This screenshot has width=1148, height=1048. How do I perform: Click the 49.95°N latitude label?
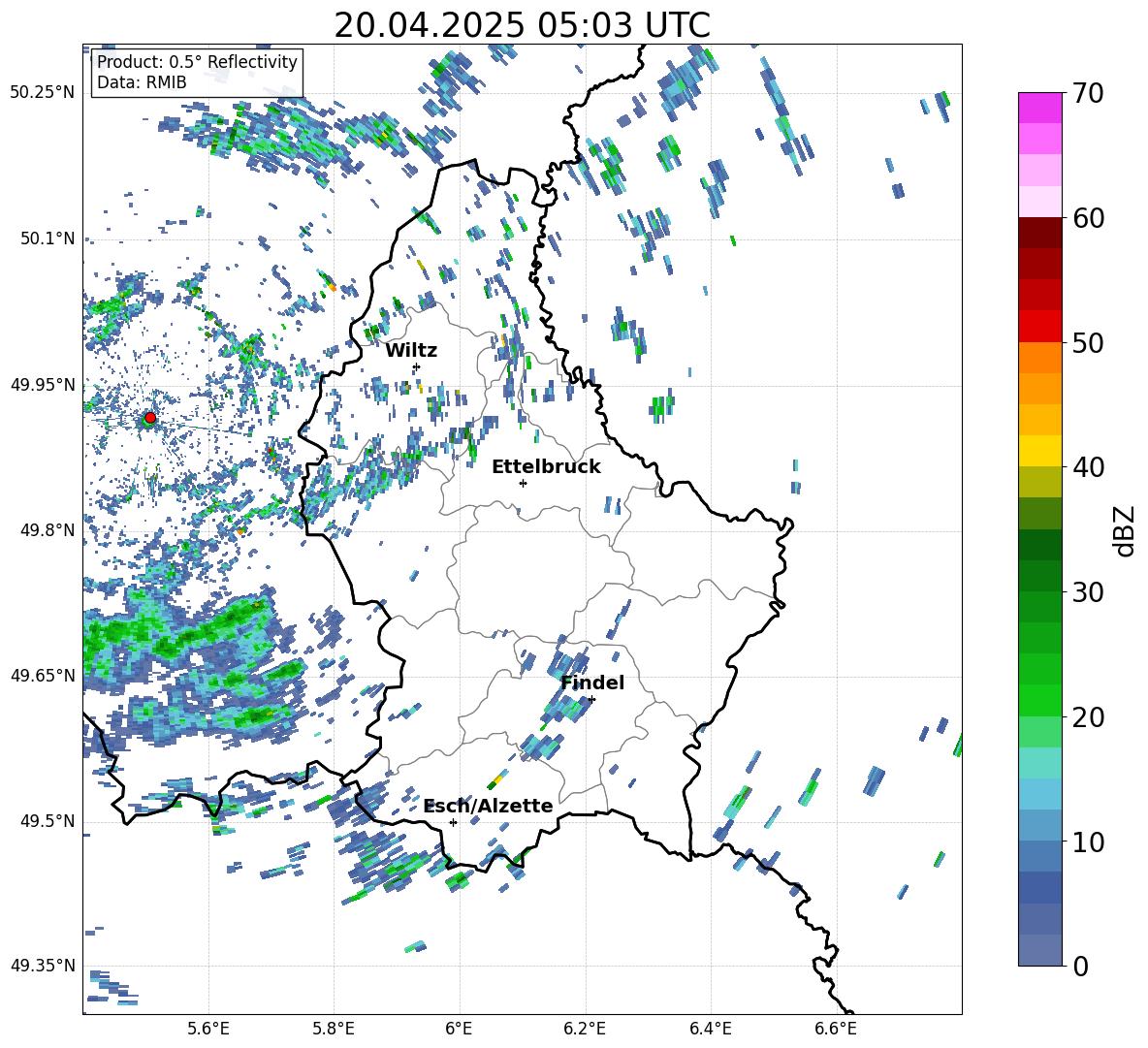click(43, 384)
